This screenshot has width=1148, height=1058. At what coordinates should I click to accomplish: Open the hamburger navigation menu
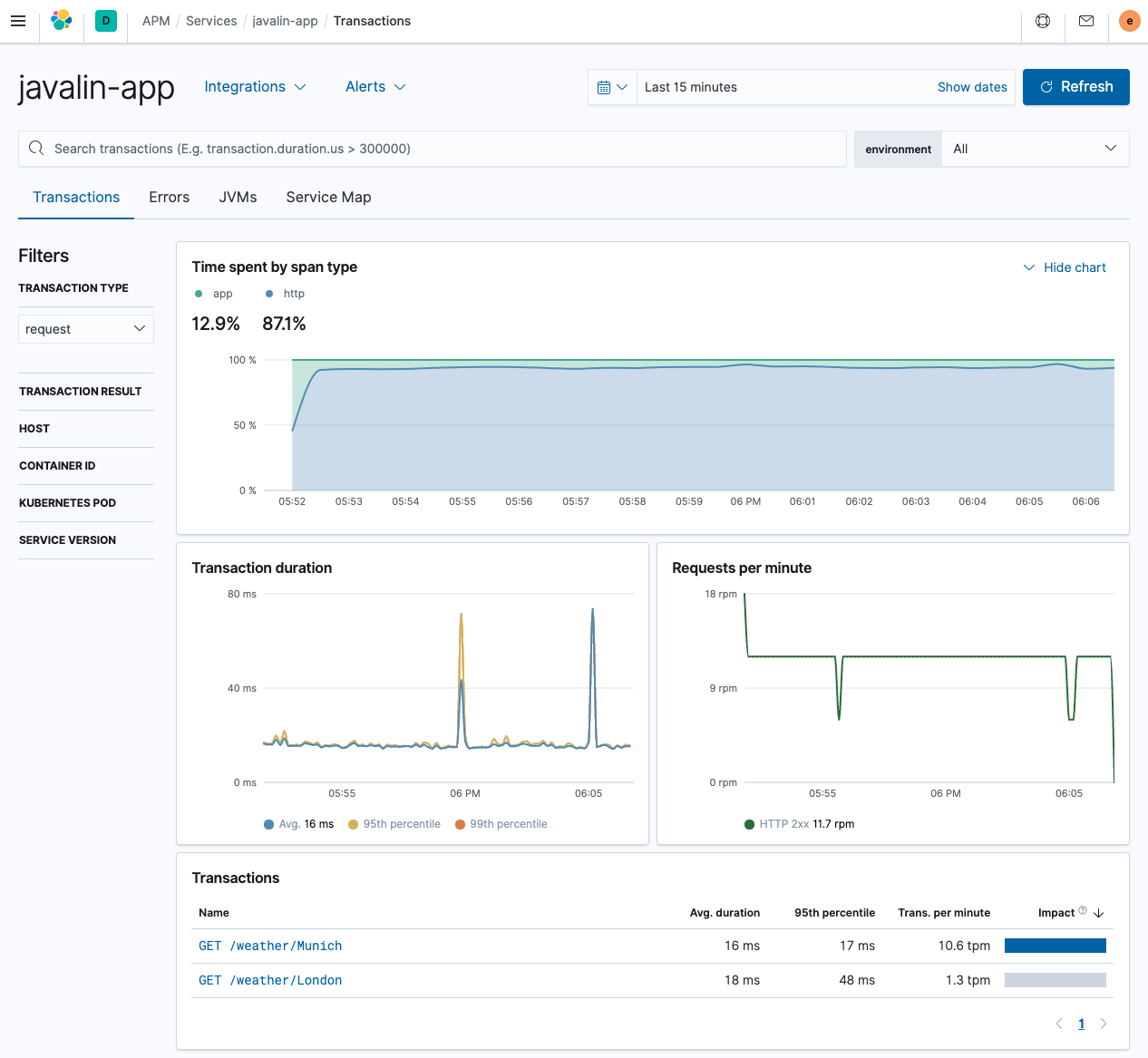[18, 21]
